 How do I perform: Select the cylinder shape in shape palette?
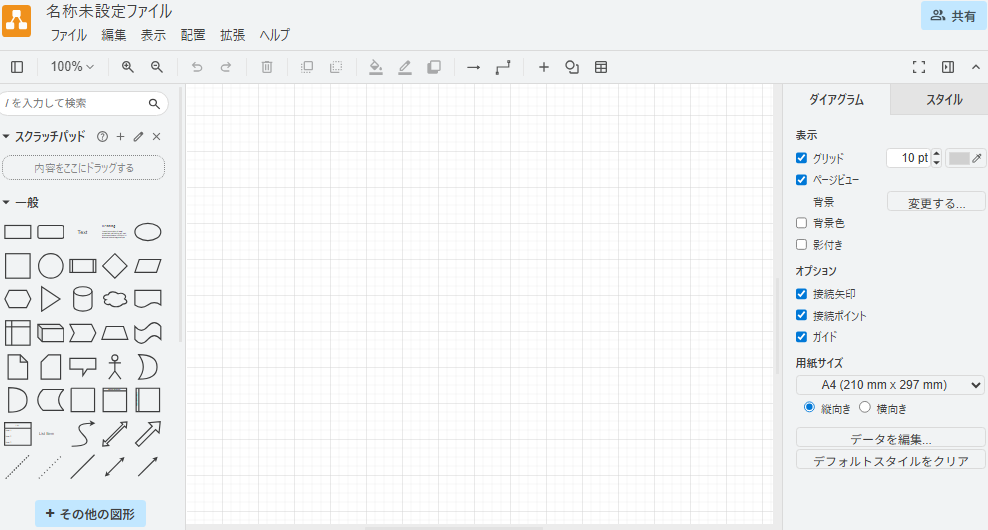[83, 299]
